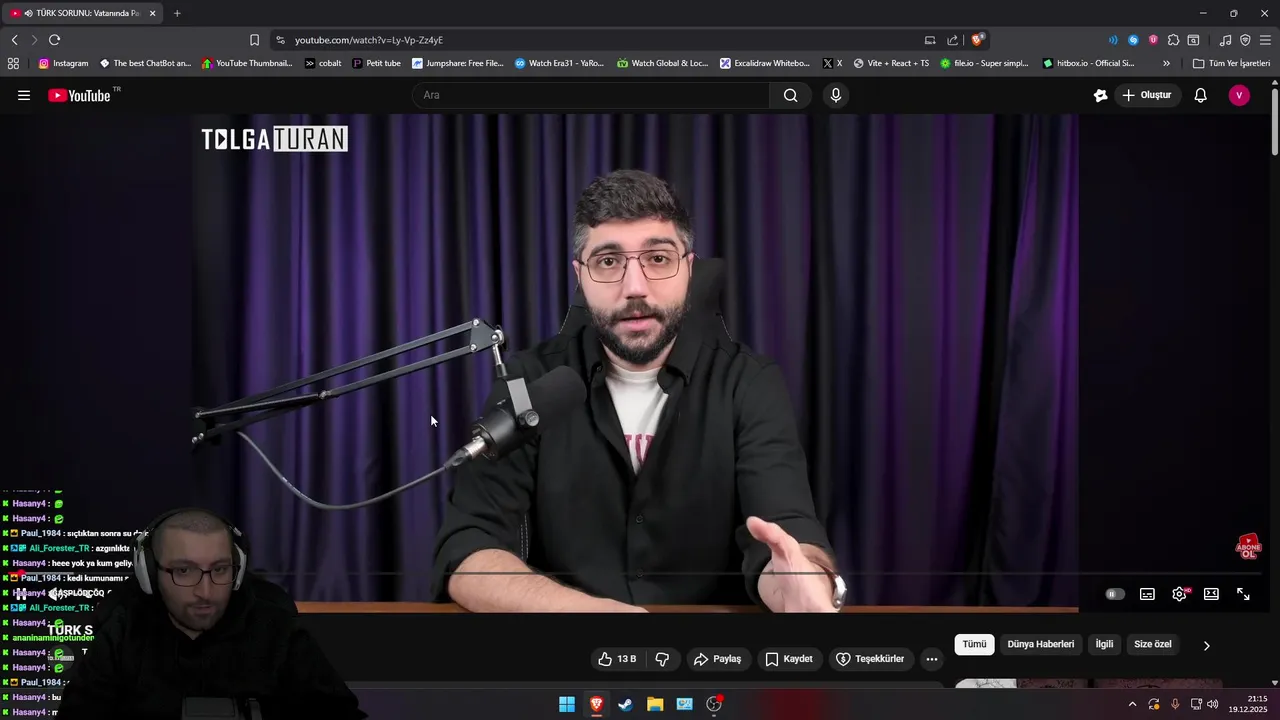
Task: Switch player to theater mode
Action: pyautogui.click(x=1211, y=594)
